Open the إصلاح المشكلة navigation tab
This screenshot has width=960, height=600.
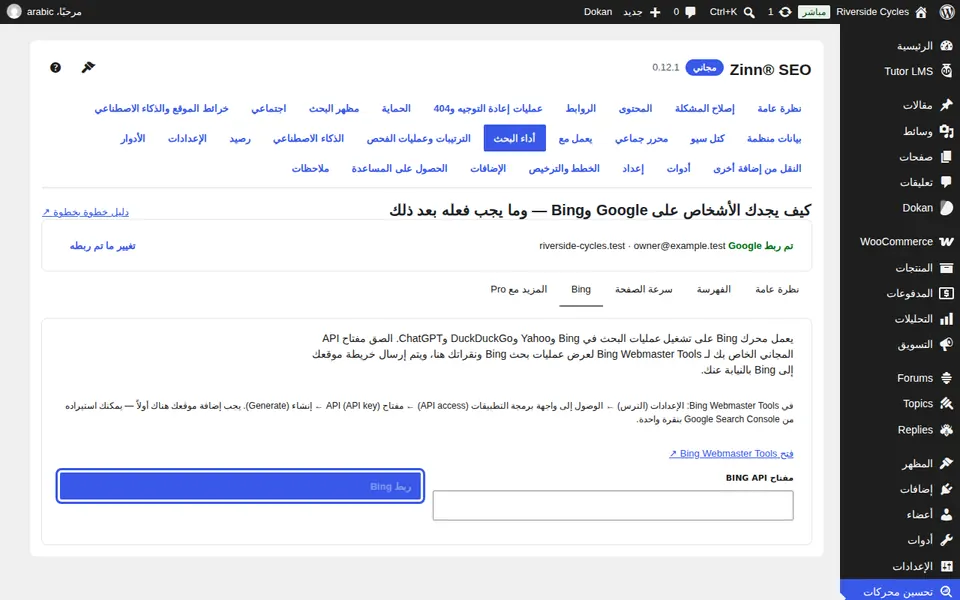pos(705,108)
